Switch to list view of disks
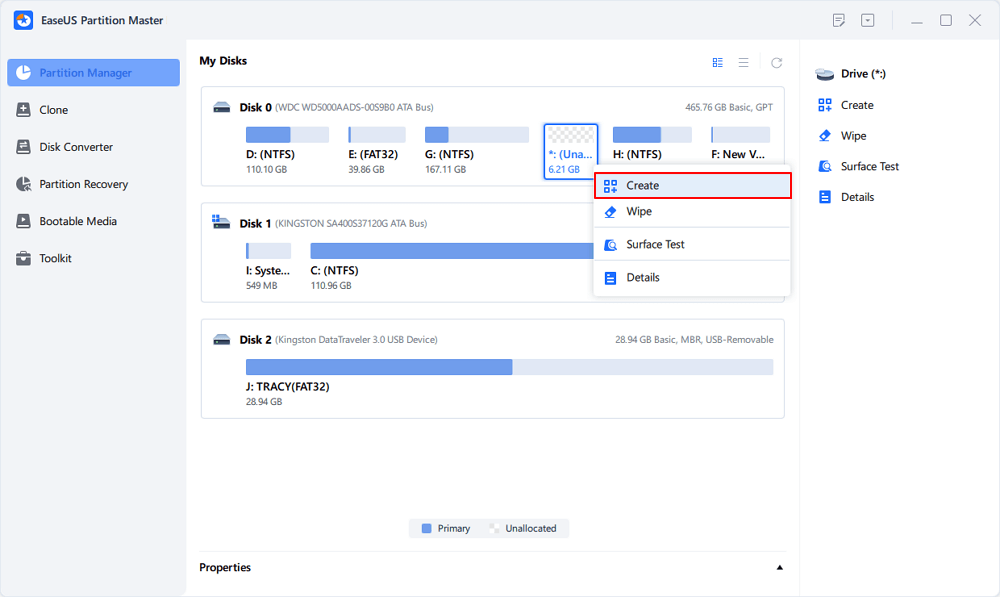This screenshot has width=1000, height=597. 743,62
